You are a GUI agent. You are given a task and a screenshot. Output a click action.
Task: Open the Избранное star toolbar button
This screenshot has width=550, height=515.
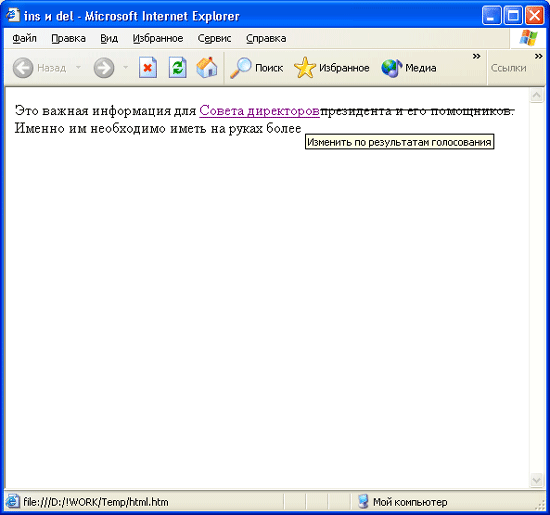[x=331, y=67]
